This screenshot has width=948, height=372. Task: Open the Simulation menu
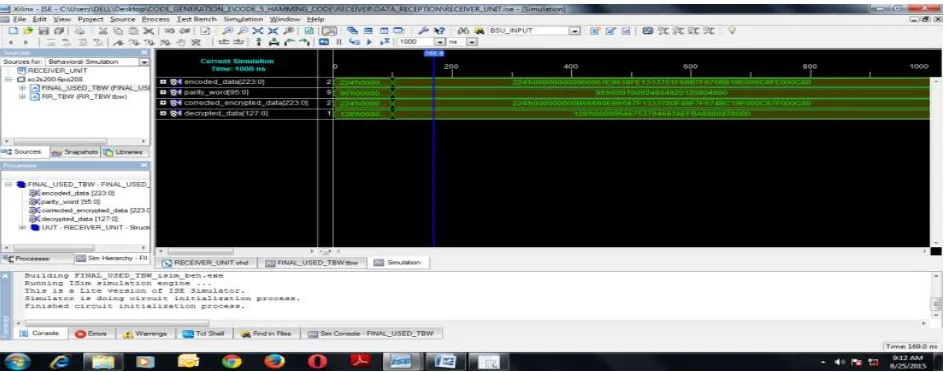coord(243,20)
